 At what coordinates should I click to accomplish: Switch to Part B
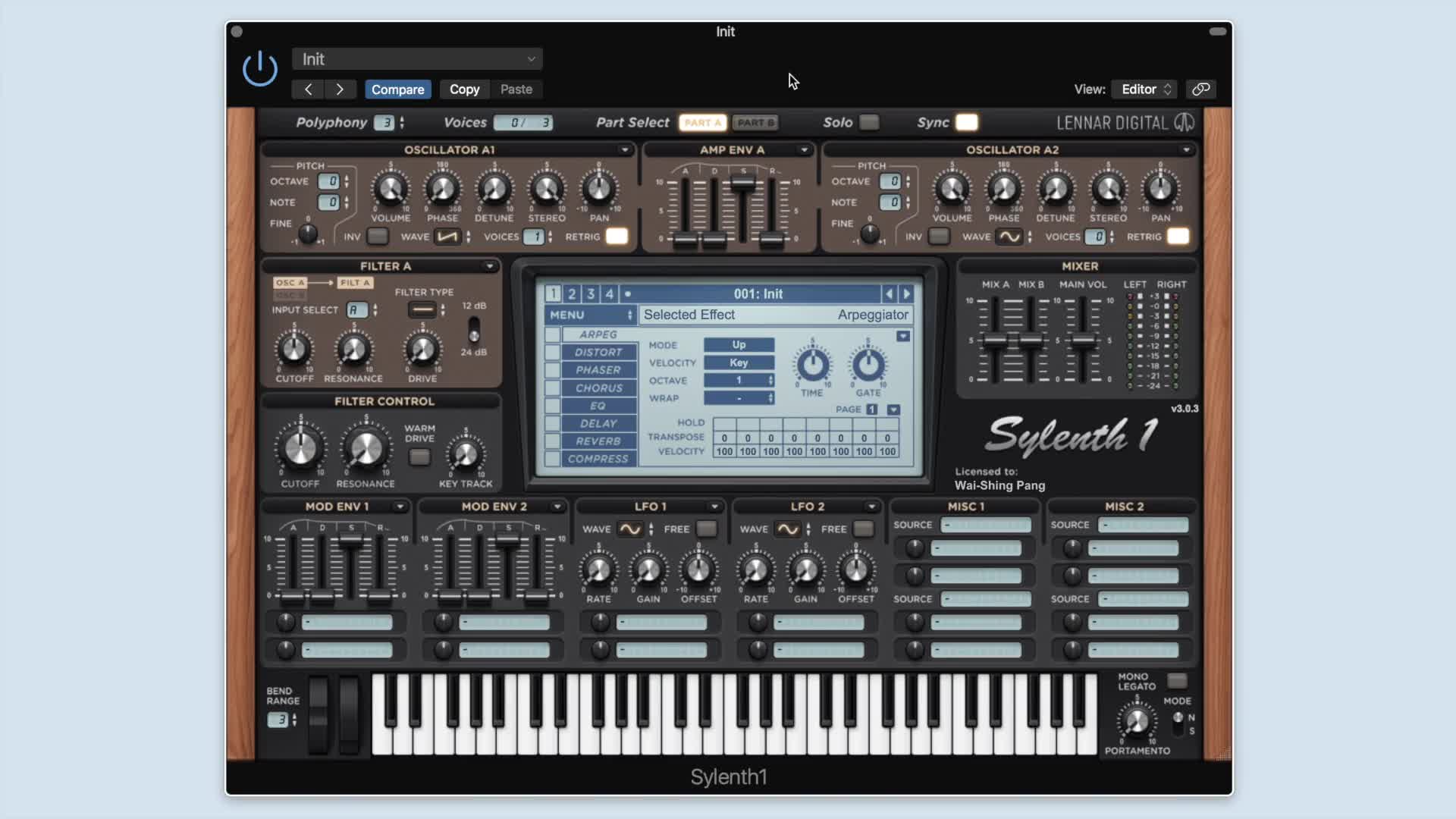755,123
